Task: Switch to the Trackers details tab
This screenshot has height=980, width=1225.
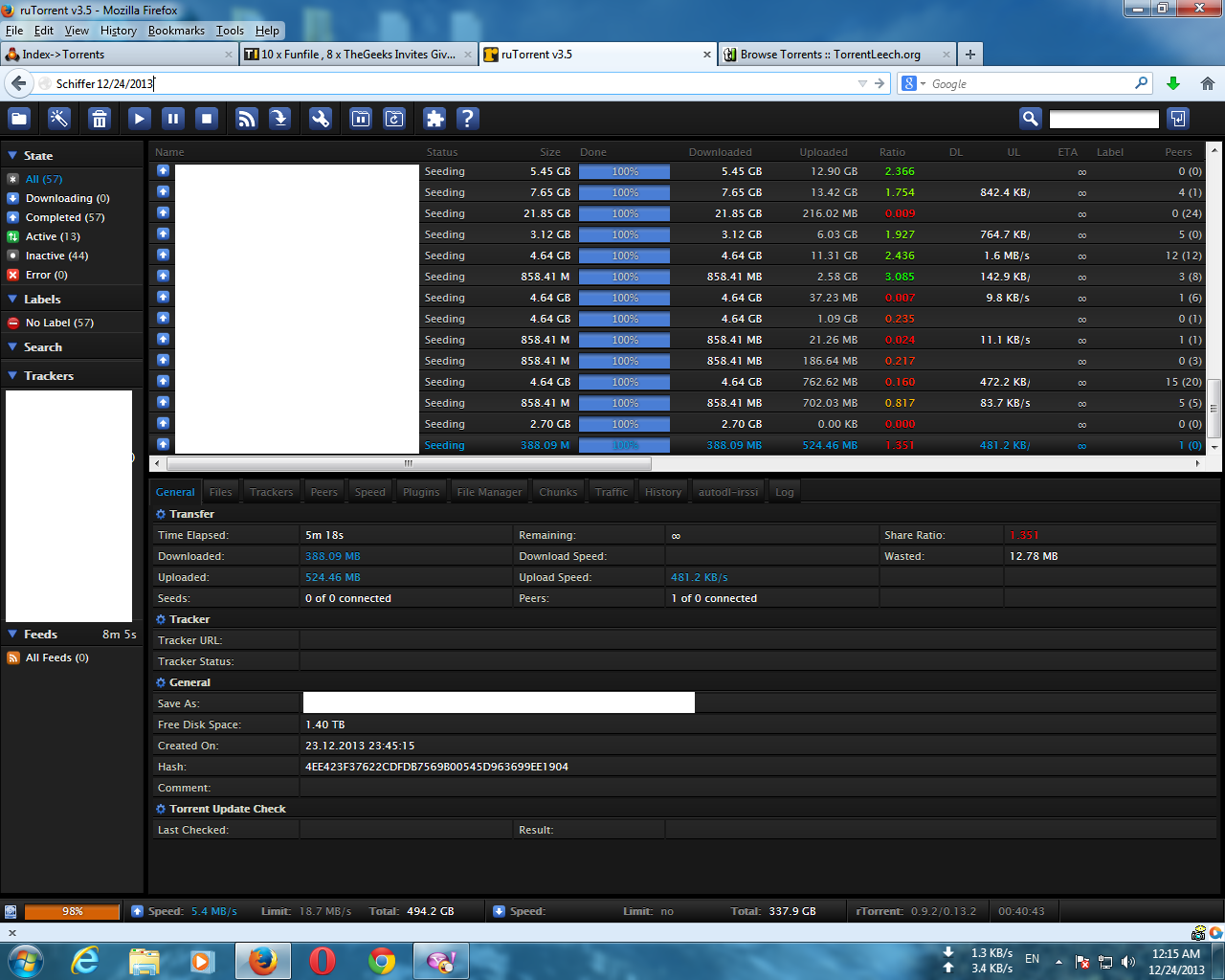Action: [x=272, y=492]
